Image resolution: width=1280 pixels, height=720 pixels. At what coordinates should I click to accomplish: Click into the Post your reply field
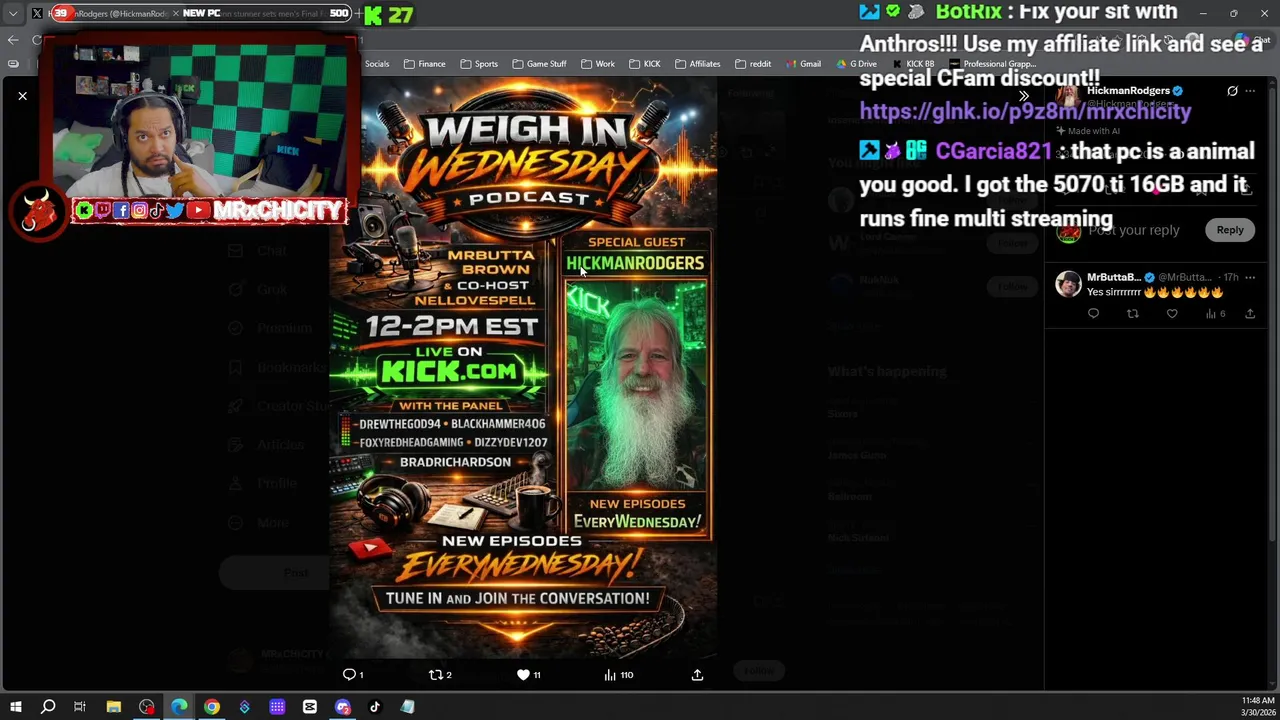coord(1134,230)
